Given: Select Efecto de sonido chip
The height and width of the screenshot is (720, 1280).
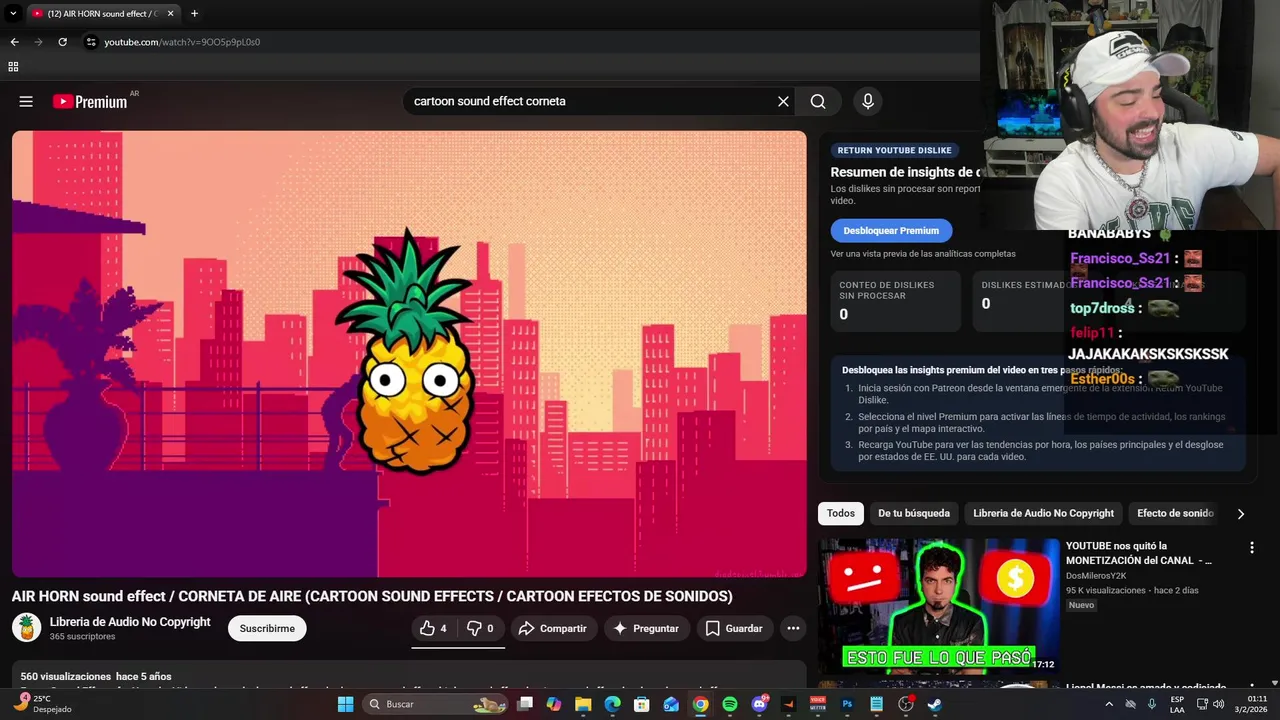Looking at the screenshot, I should [x=1175, y=513].
